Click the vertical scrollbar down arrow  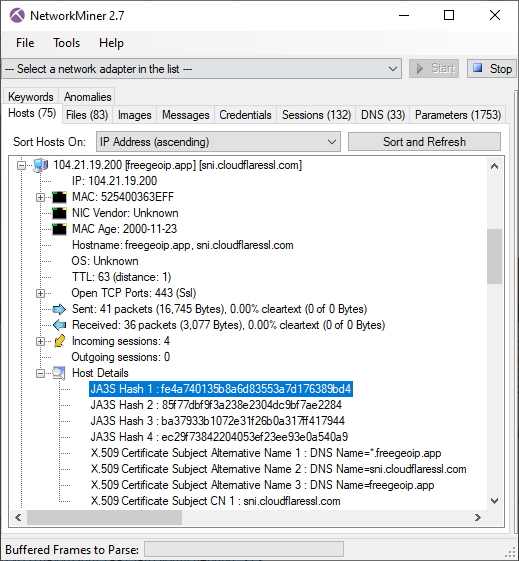point(494,501)
